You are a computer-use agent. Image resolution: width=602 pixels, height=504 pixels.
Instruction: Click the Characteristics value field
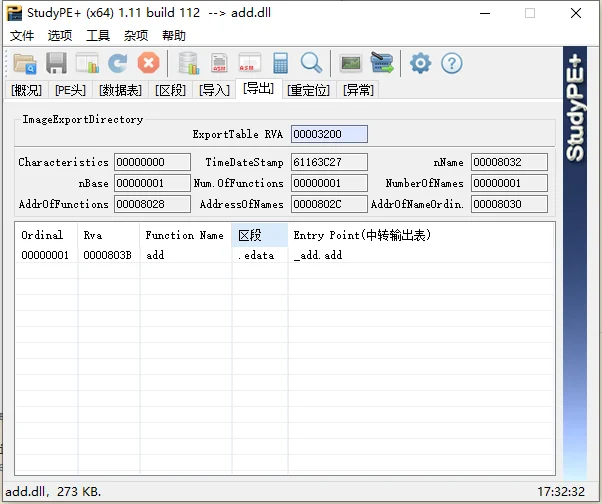[x=152, y=162]
